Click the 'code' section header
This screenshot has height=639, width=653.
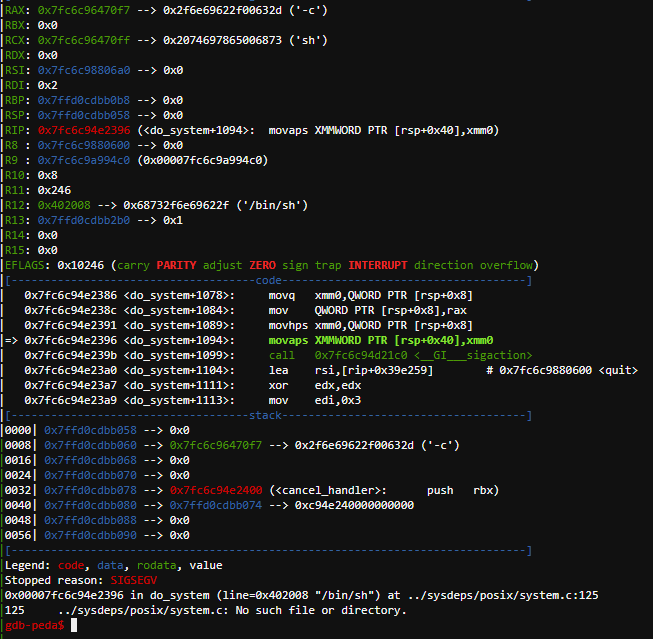[269, 280]
